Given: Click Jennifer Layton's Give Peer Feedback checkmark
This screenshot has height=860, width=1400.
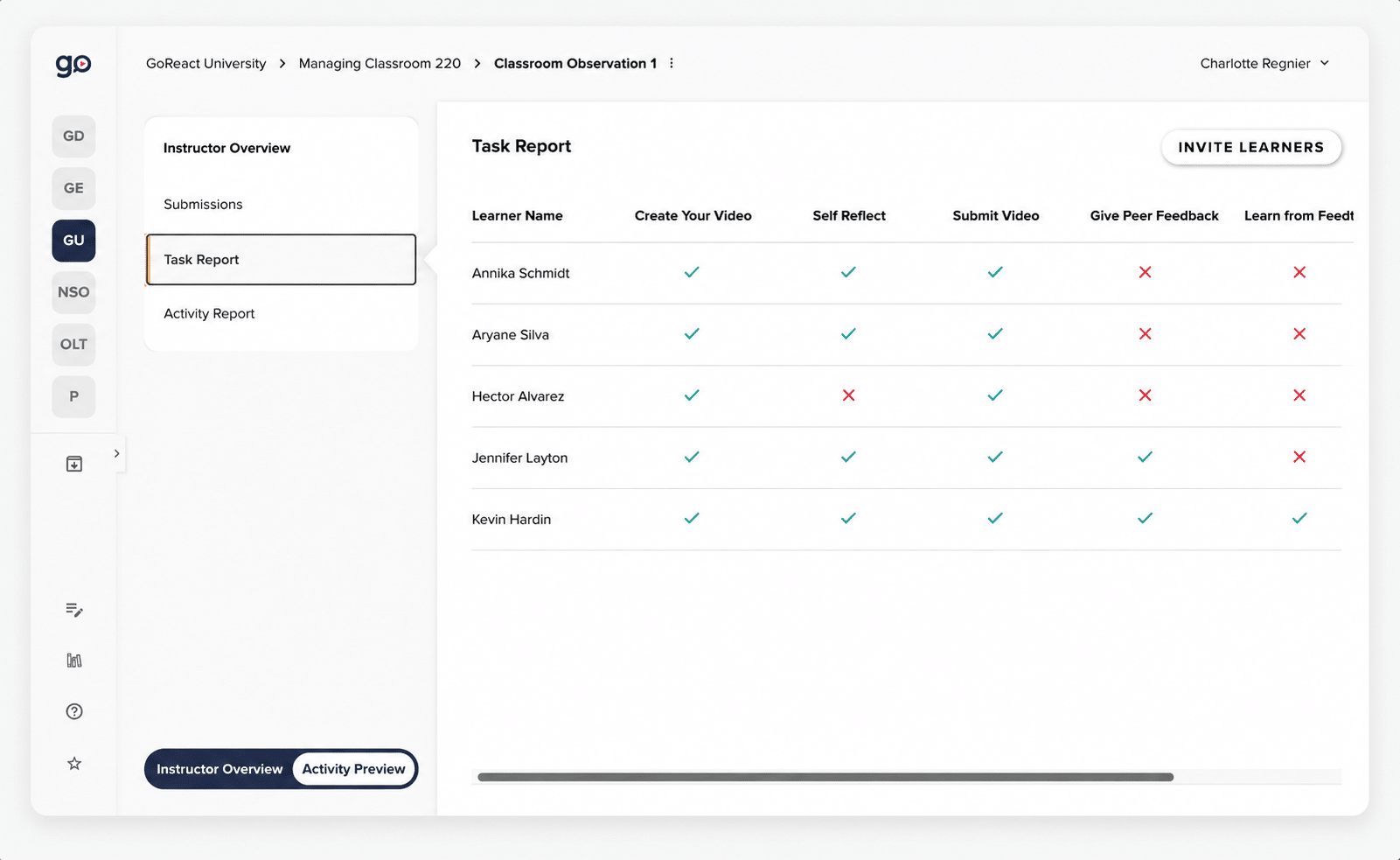Looking at the screenshot, I should [x=1145, y=457].
